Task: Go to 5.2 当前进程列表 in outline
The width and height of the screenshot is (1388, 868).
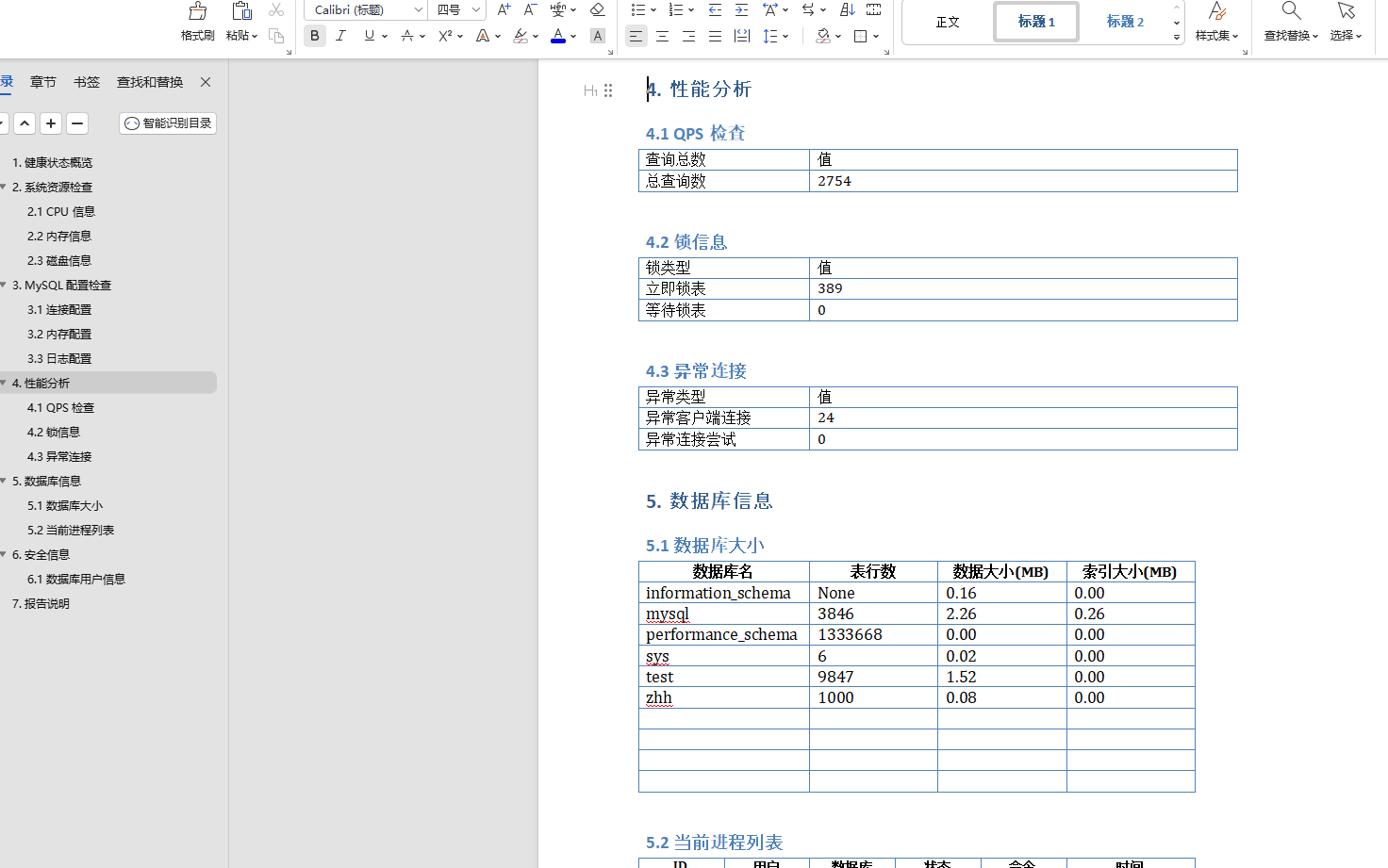Action: click(71, 531)
